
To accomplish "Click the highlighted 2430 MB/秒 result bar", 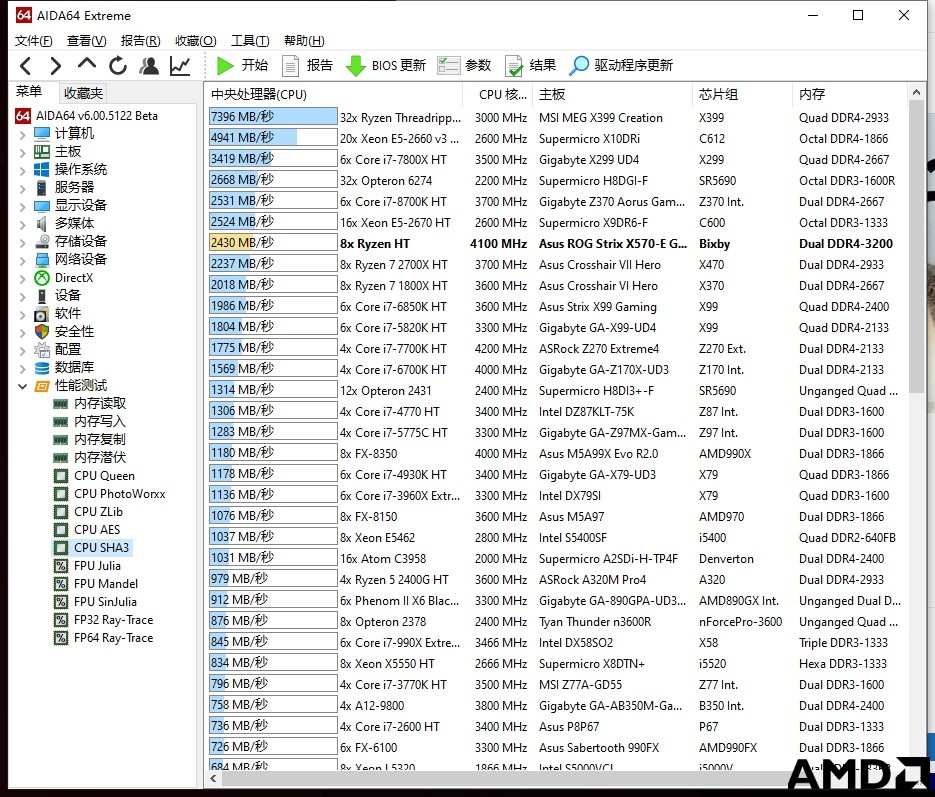I will 273,242.
